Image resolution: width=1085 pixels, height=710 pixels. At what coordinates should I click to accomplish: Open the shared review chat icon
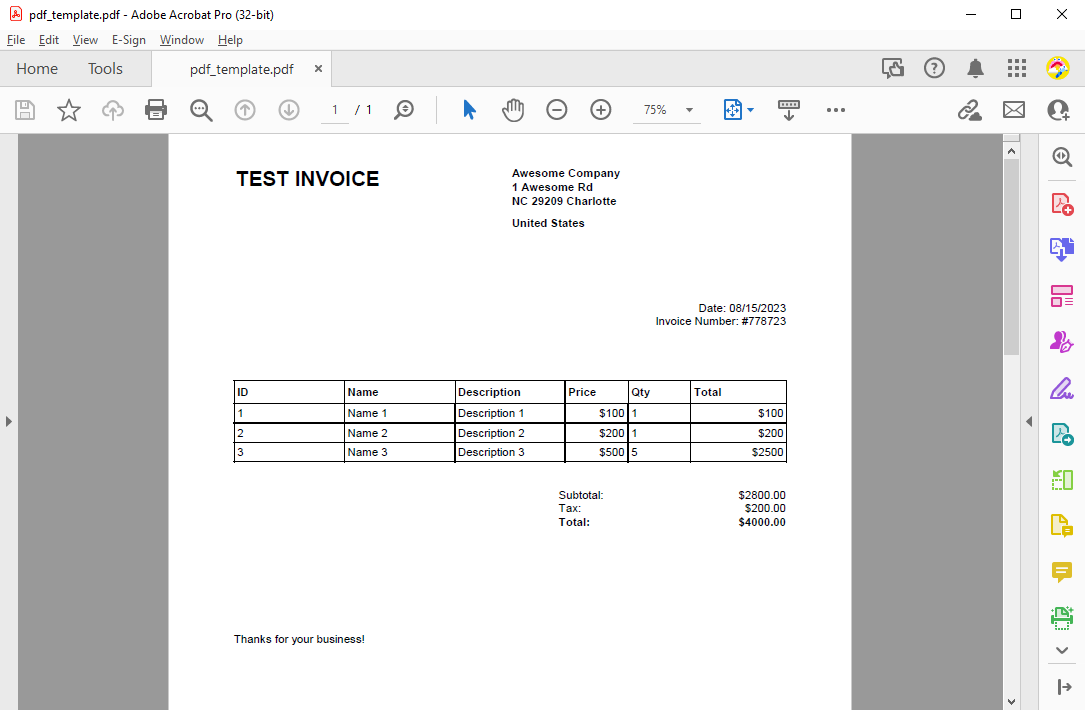point(893,68)
